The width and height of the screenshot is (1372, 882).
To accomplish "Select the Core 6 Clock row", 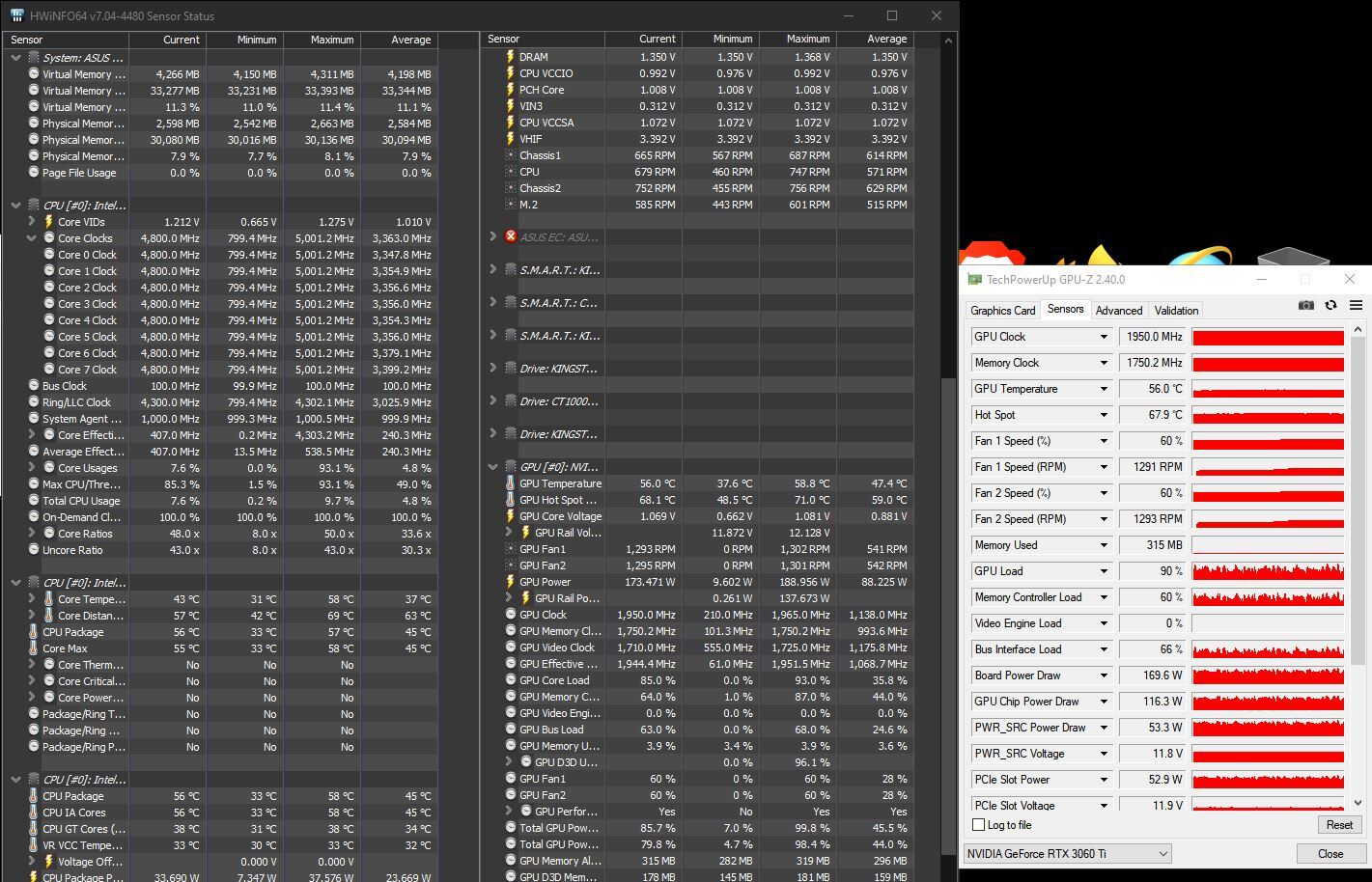I will (x=220, y=353).
